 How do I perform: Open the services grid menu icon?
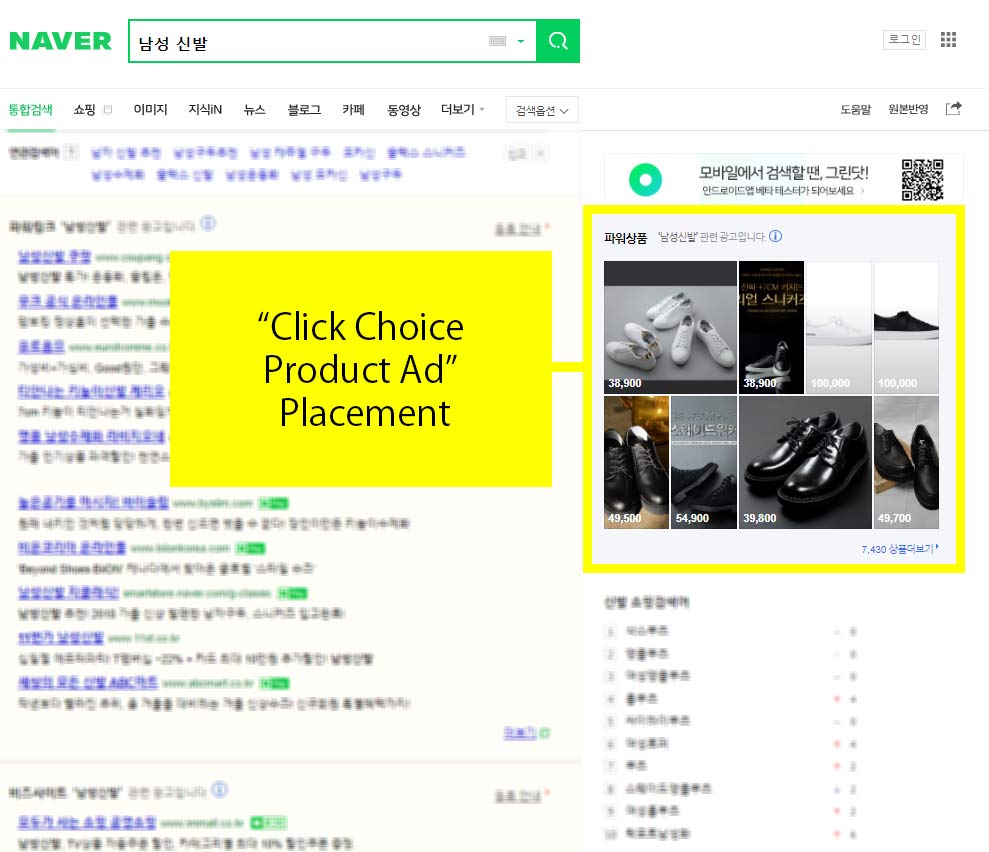point(949,40)
